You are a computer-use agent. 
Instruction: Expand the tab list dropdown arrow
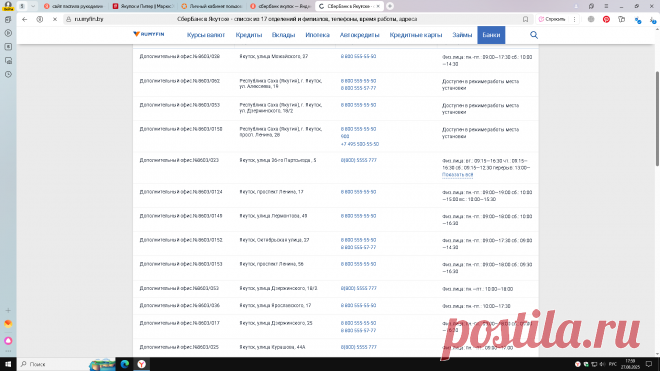(x=33, y=6)
